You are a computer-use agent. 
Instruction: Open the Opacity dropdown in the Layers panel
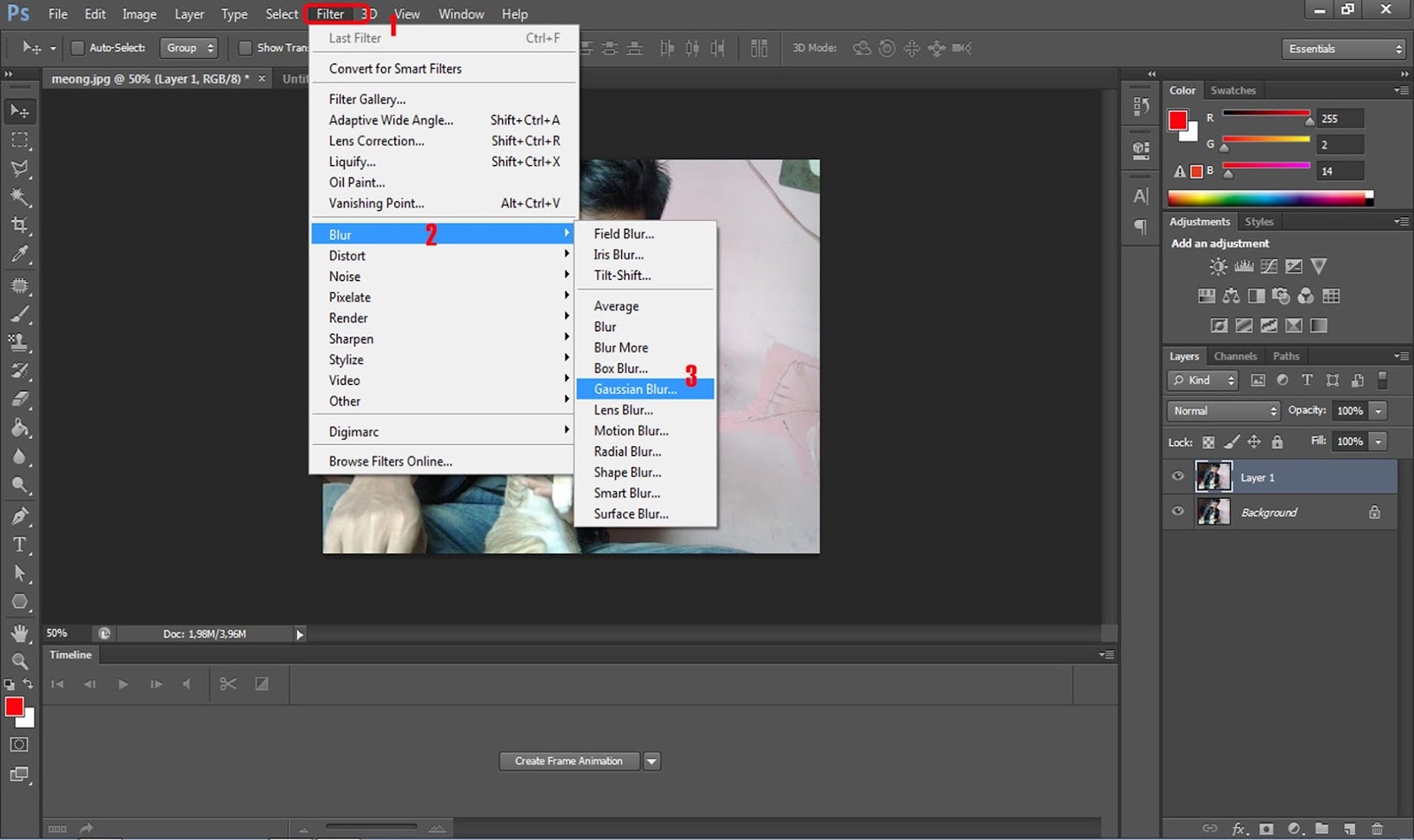(x=1376, y=410)
